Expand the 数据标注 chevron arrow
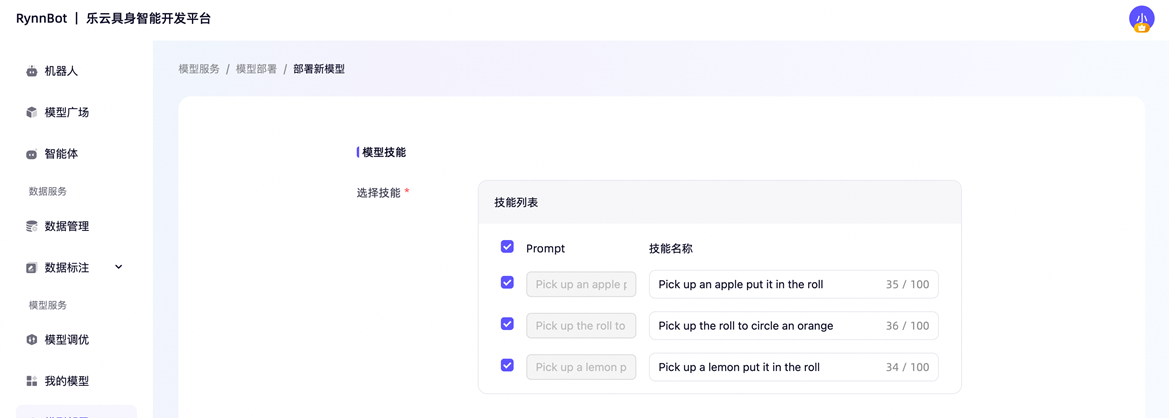Image resolution: width=1169 pixels, height=418 pixels. click(118, 267)
